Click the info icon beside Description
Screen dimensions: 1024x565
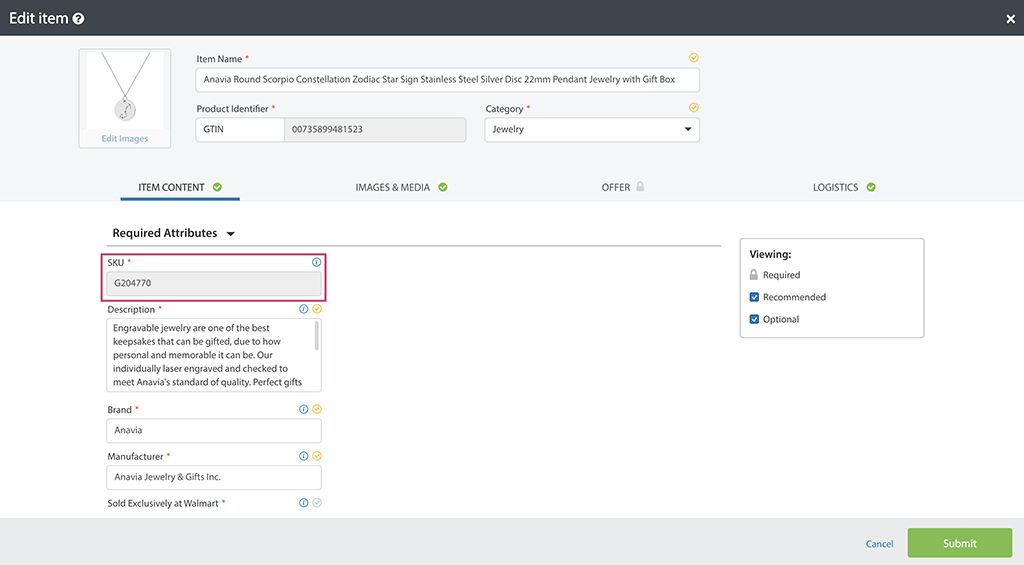point(304,309)
